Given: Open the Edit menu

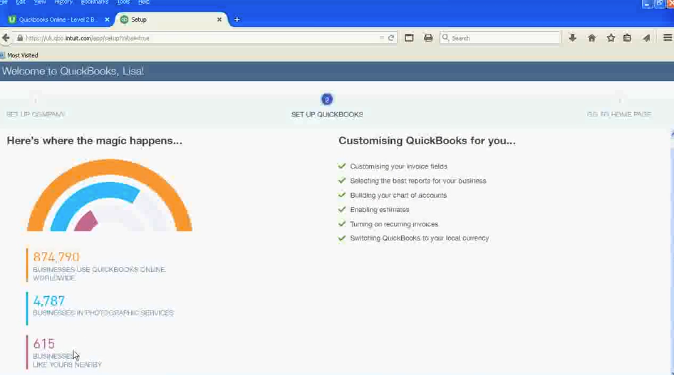Looking at the screenshot, I should (x=20, y=2).
